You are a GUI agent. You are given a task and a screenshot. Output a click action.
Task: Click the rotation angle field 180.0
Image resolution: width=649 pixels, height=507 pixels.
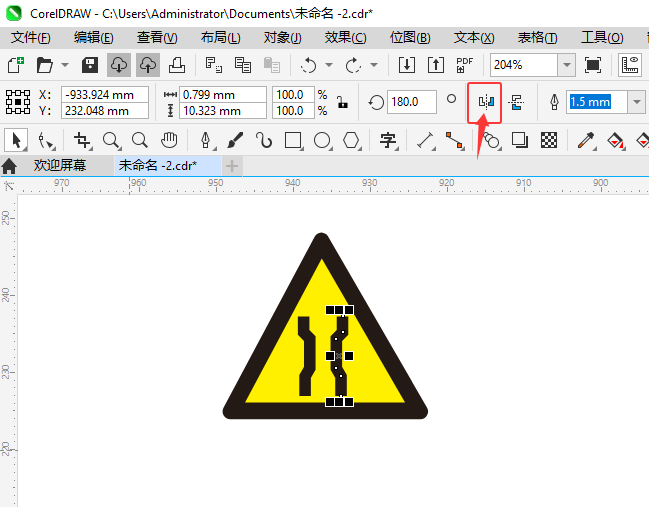pos(412,102)
